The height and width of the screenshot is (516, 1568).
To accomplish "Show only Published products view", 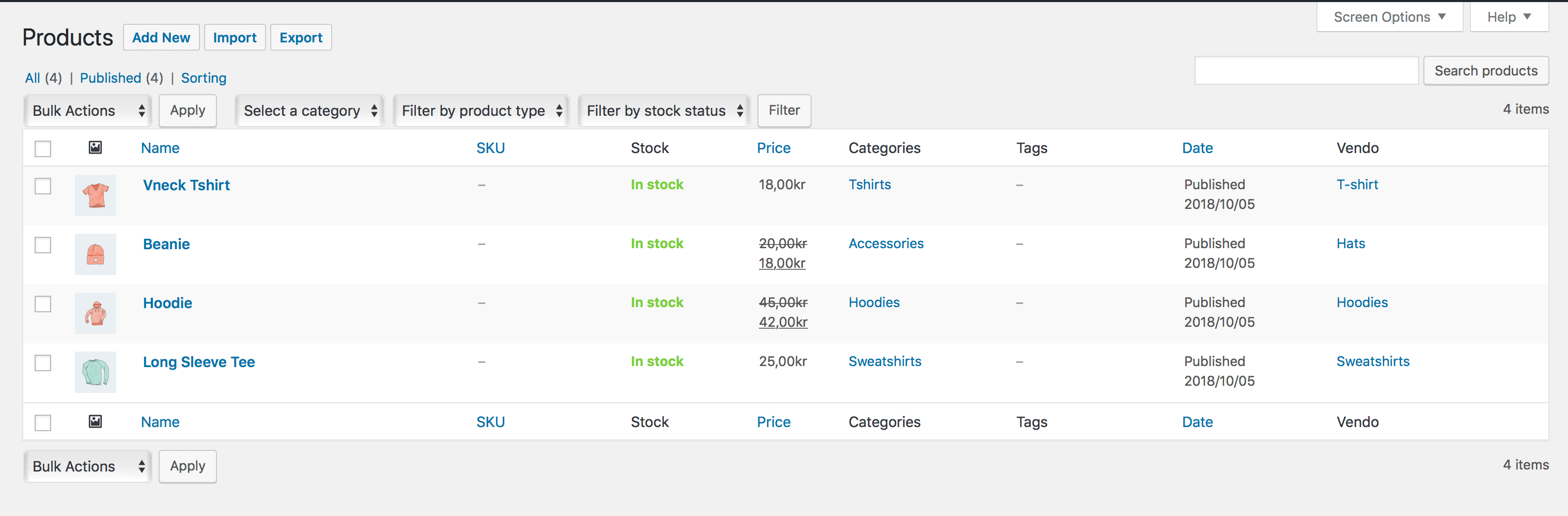I will [110, 78].
